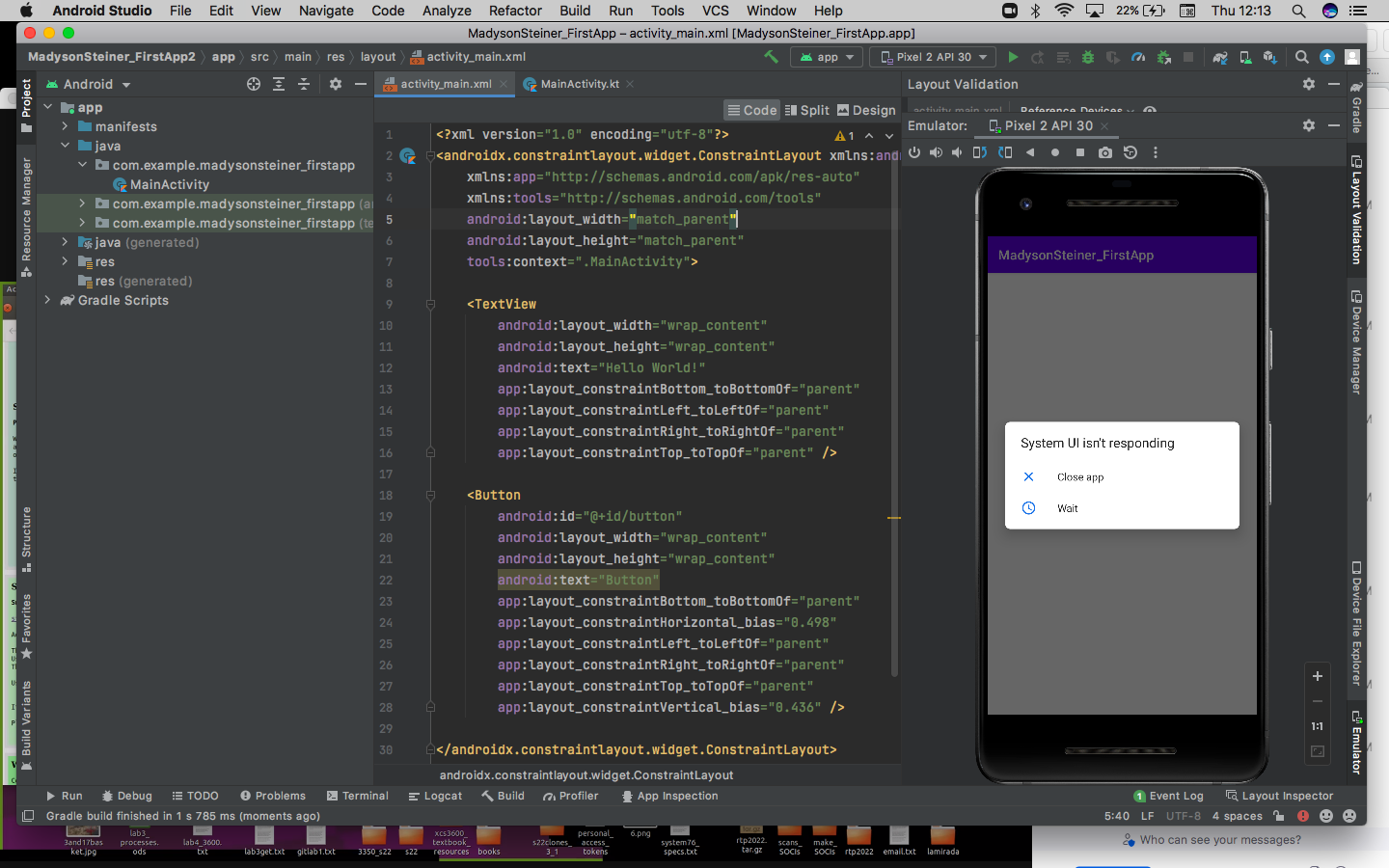
Task: Click emulator Overview square button
Action: coord(1080,152)
